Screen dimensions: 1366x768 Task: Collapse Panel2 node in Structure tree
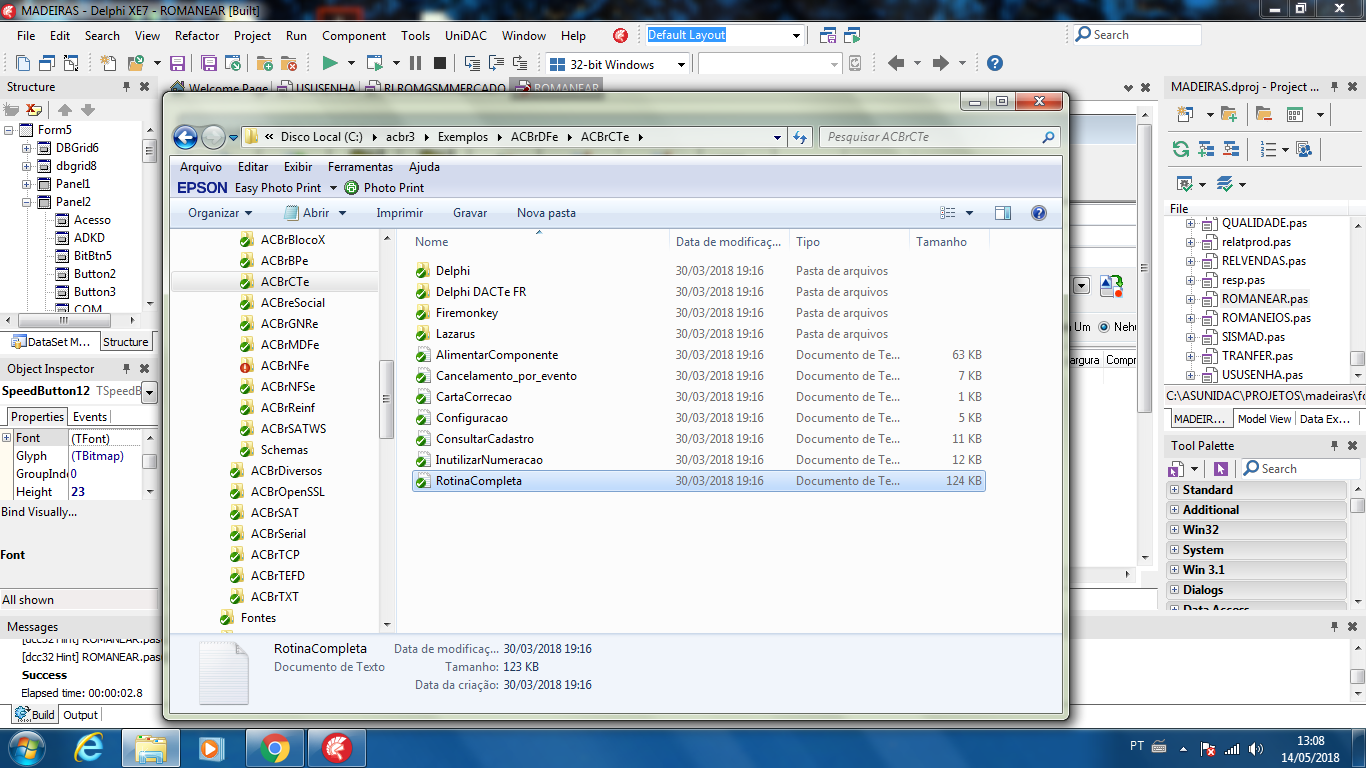(x=27, y=202)
